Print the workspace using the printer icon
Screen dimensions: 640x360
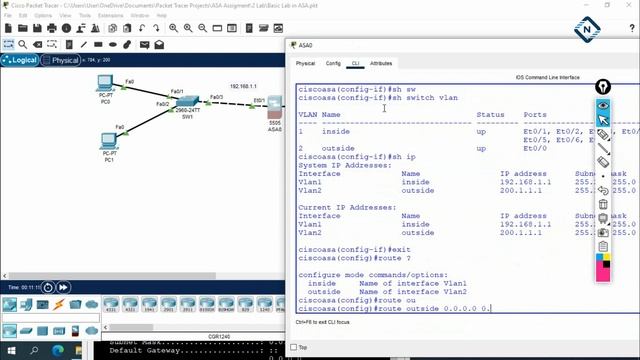(52, 28)
